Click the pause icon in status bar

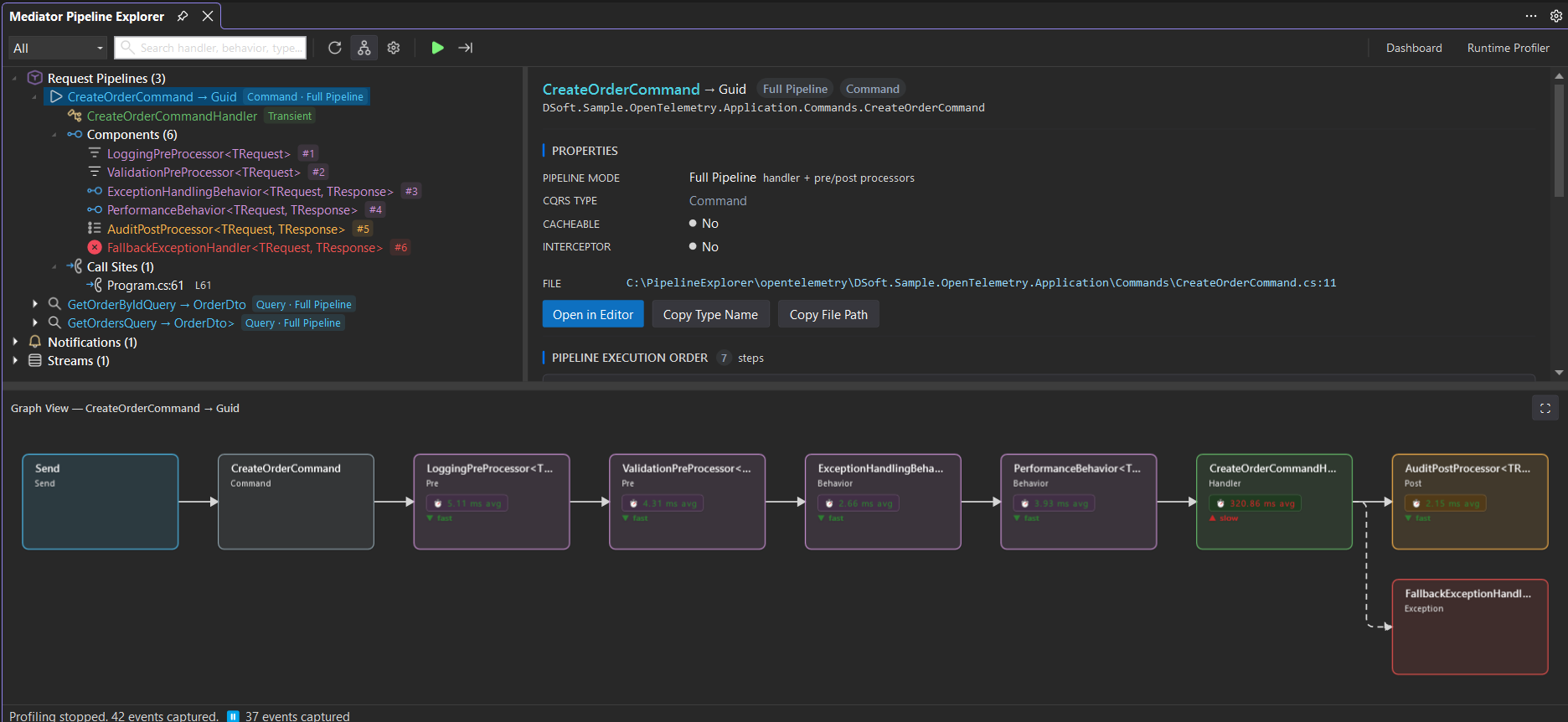click(234, 716)
